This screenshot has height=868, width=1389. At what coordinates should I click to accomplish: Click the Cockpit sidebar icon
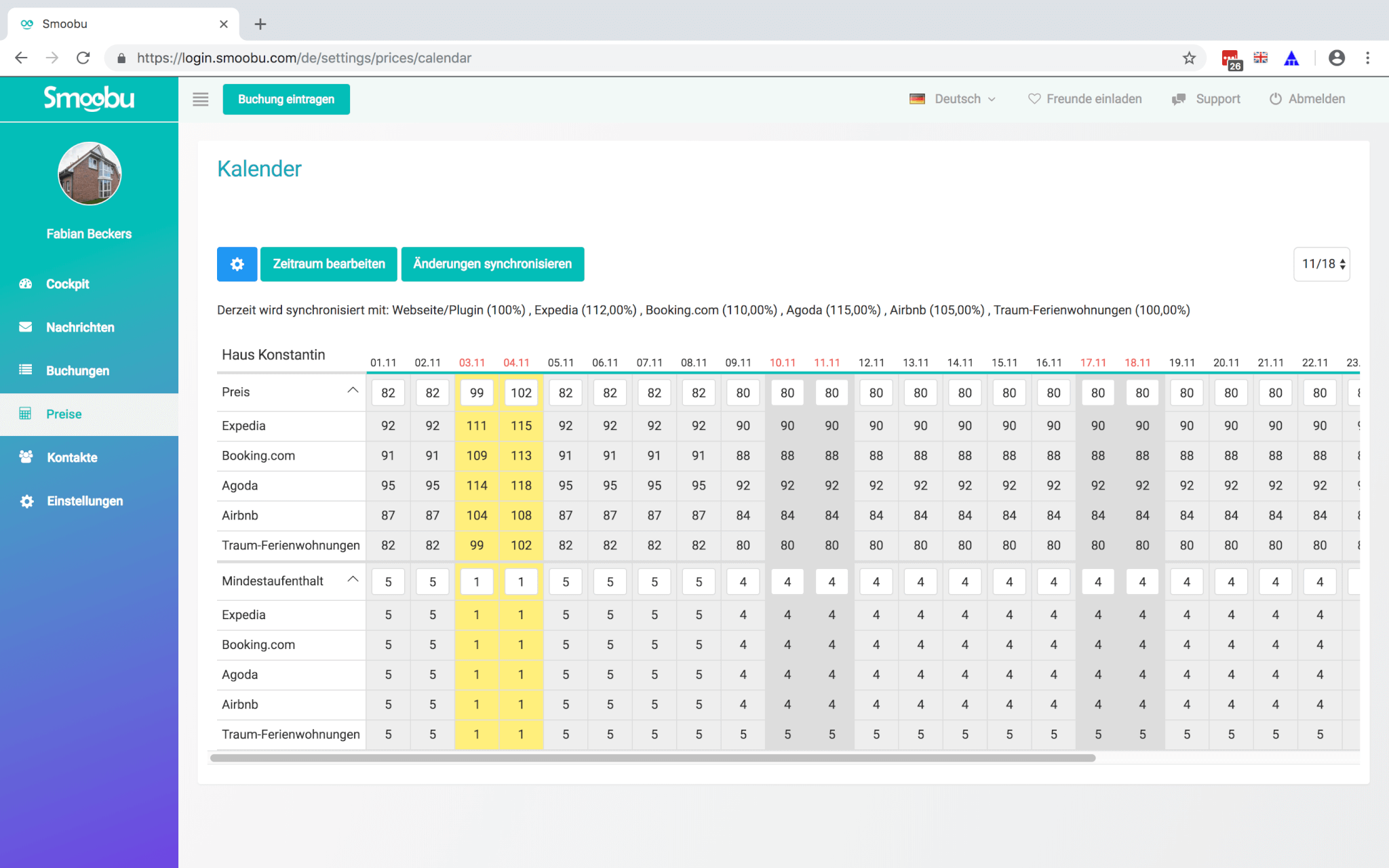(27, 283)
